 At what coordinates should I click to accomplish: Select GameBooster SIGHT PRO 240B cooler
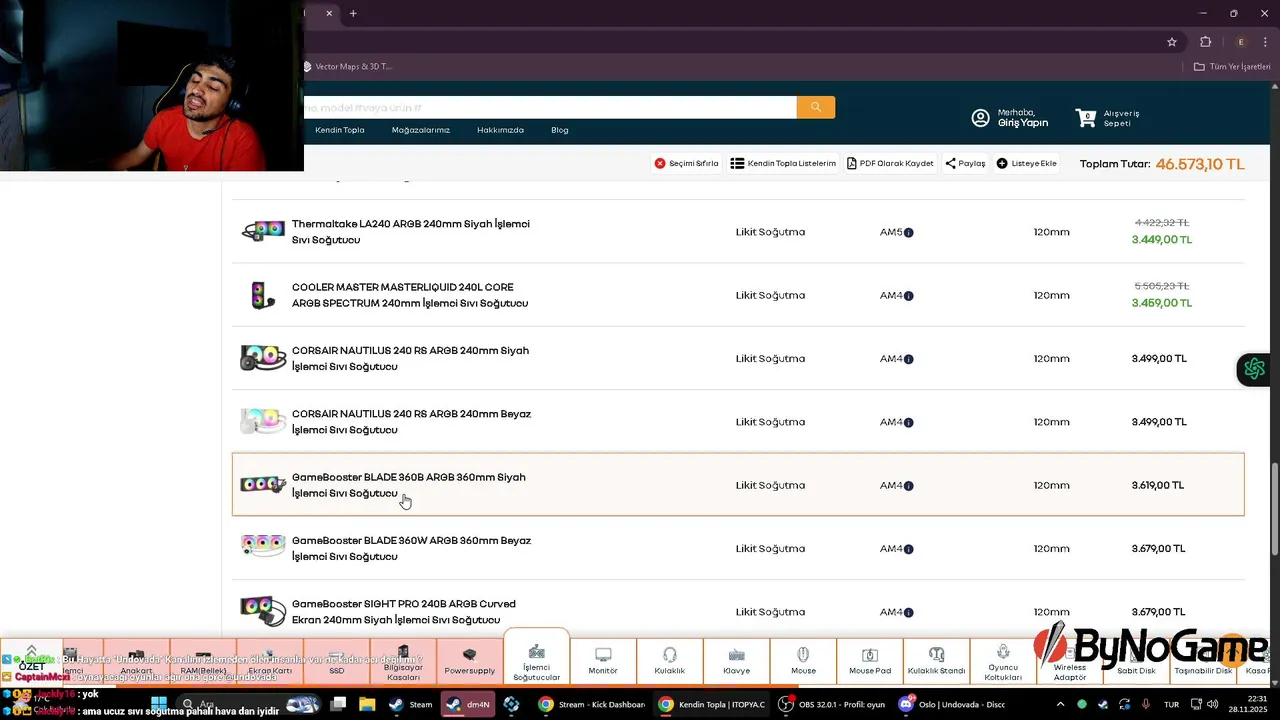(404, 611)
